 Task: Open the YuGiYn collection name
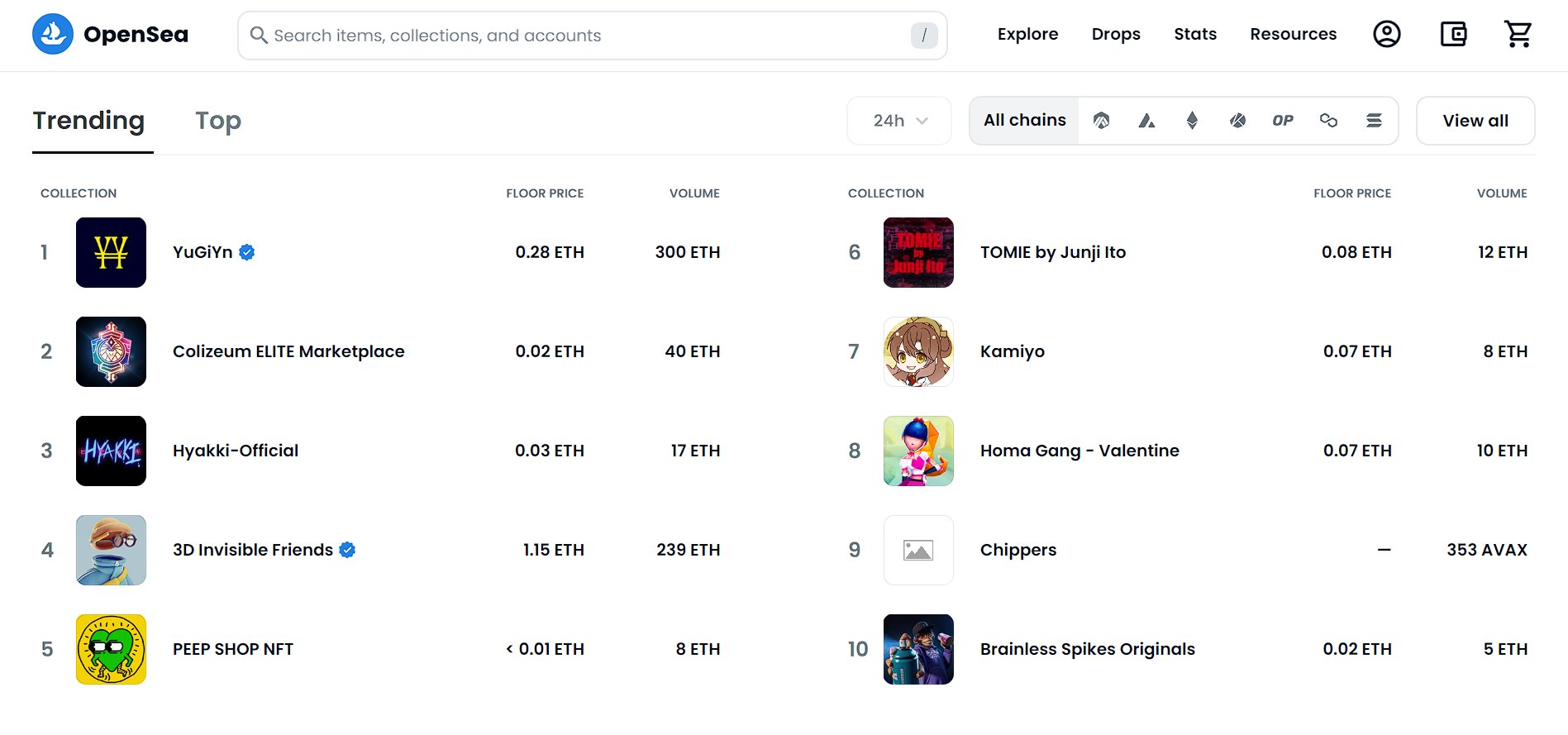tap(203, 252)
